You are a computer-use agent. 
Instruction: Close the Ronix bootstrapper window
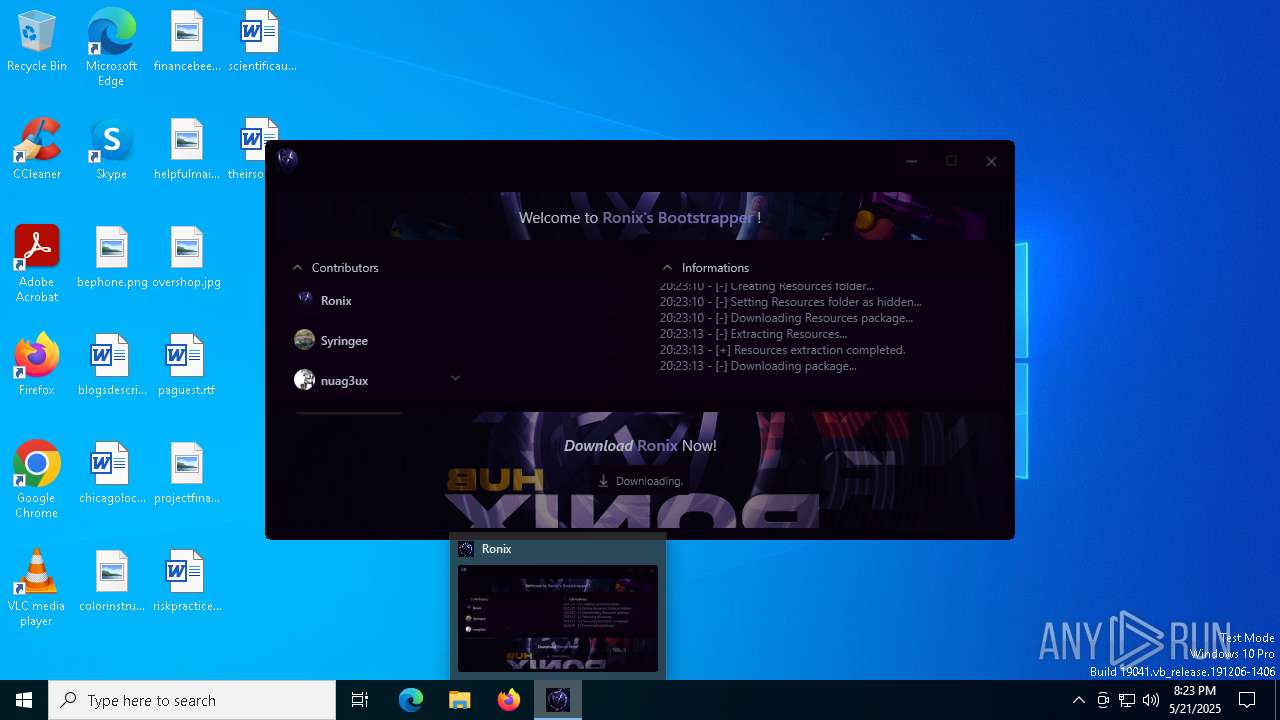(x=991, y=161)
